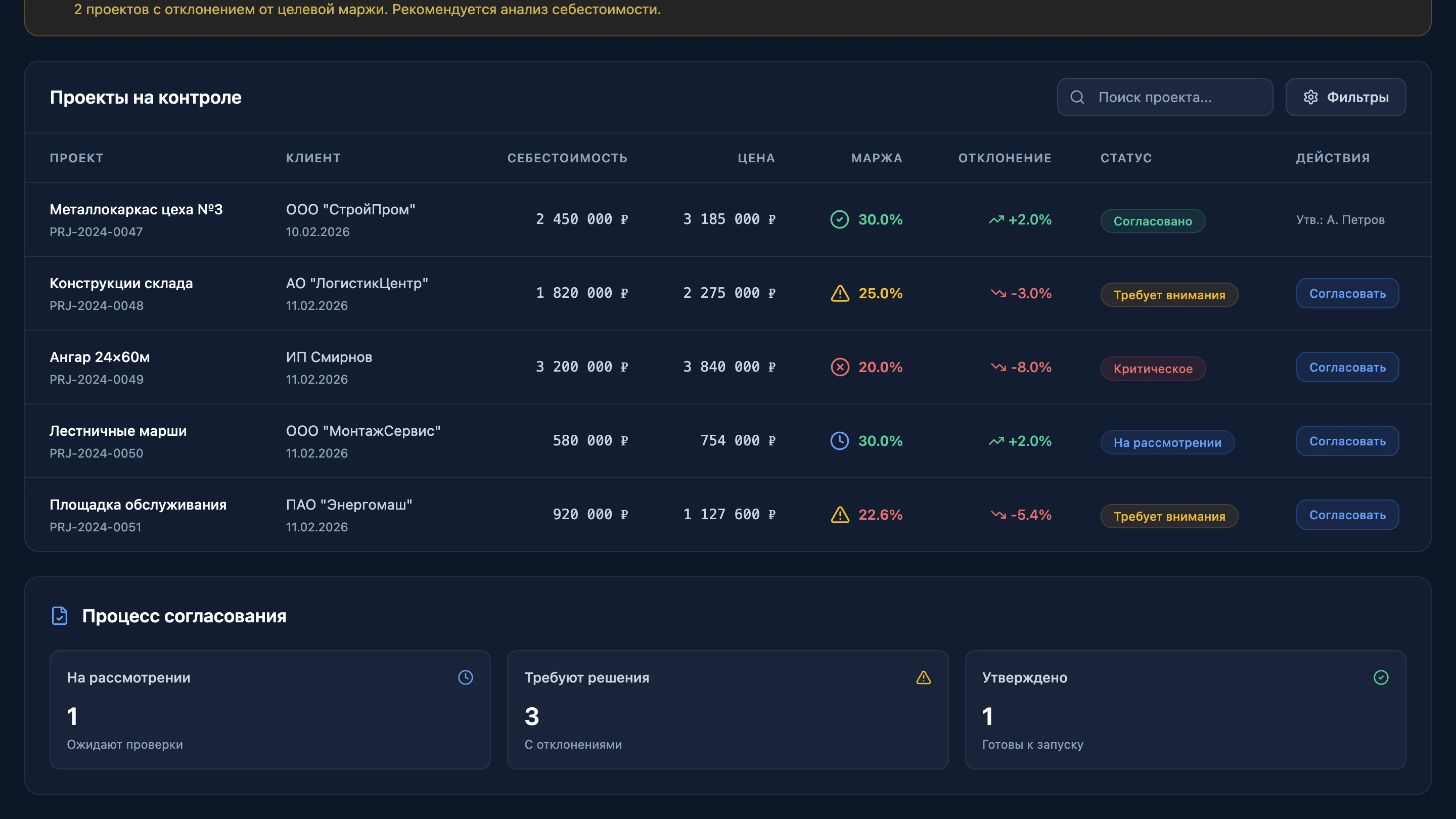Click the search magnifier icon
Viewport: 1456px width, 819px height.
point(1077,97)
